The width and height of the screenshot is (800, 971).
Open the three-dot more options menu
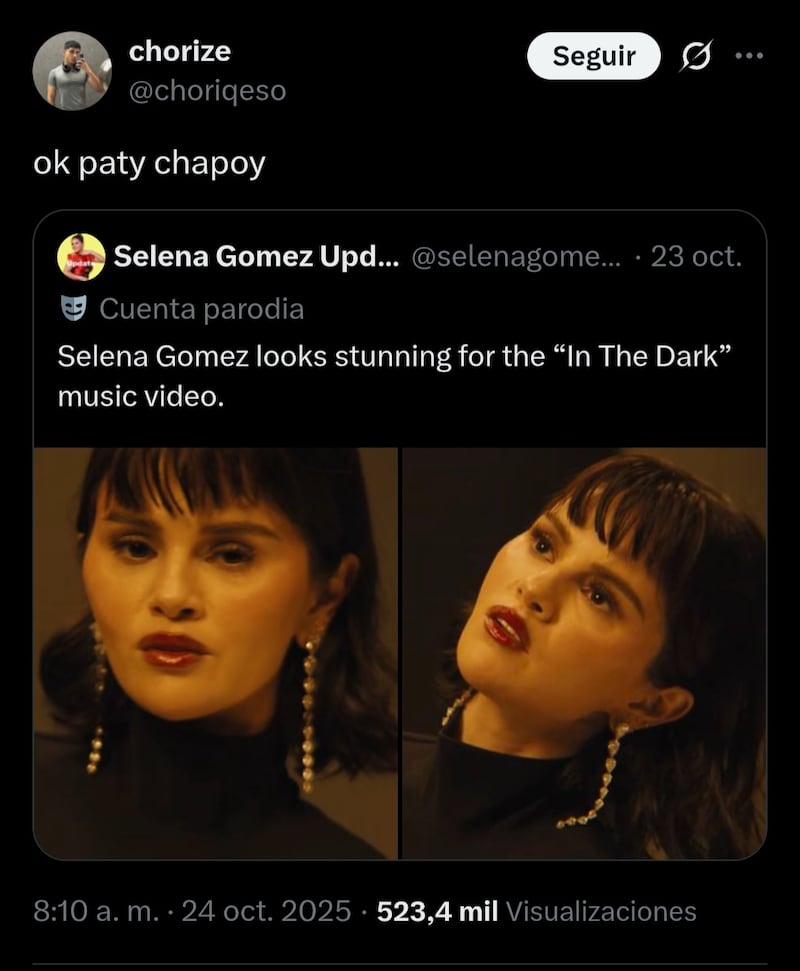pyautogui.click(x=748, y=57)
